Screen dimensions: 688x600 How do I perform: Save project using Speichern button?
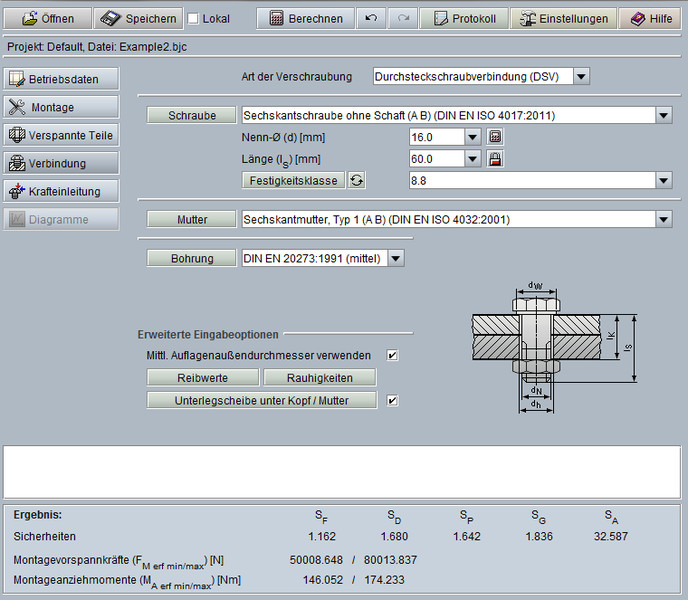(139, 18)
